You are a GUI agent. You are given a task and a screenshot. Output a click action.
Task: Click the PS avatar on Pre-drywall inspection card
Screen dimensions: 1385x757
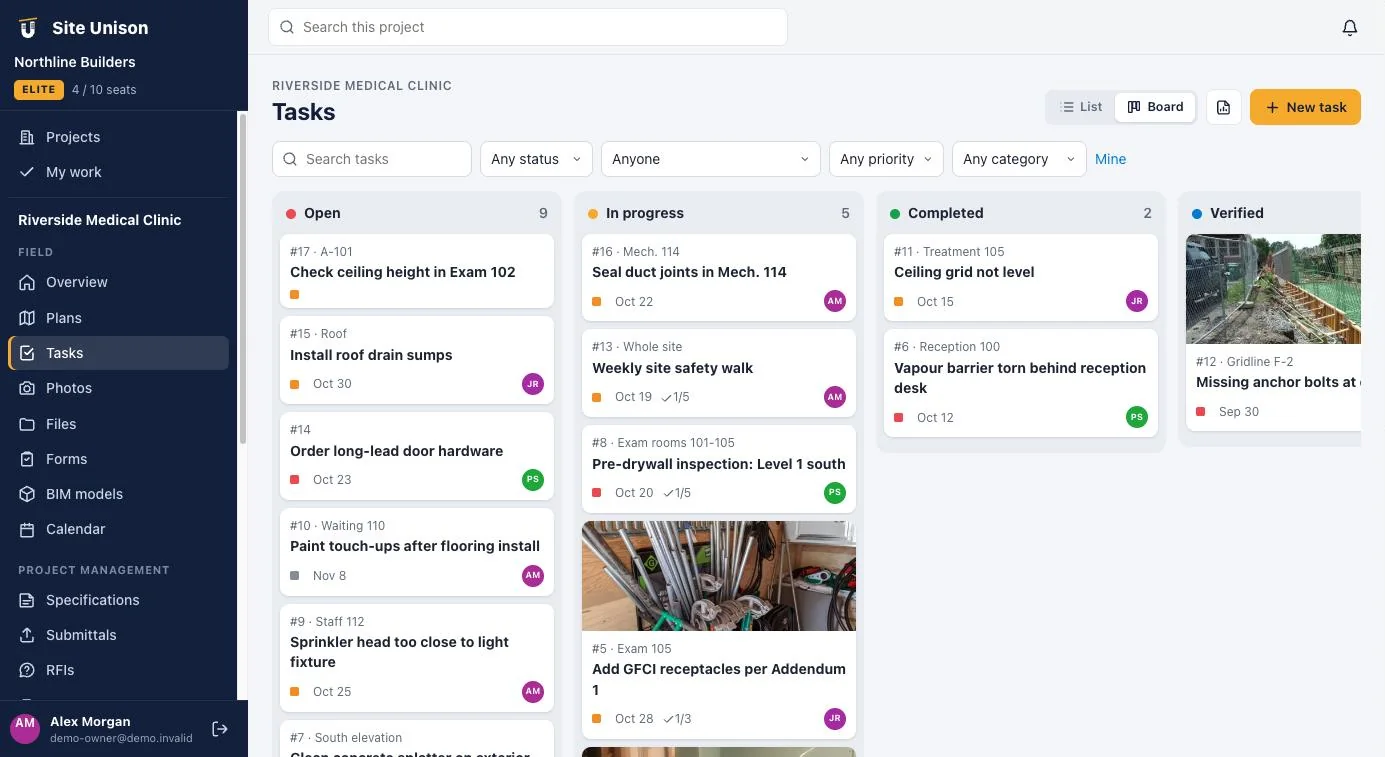(x=835, y=492)
